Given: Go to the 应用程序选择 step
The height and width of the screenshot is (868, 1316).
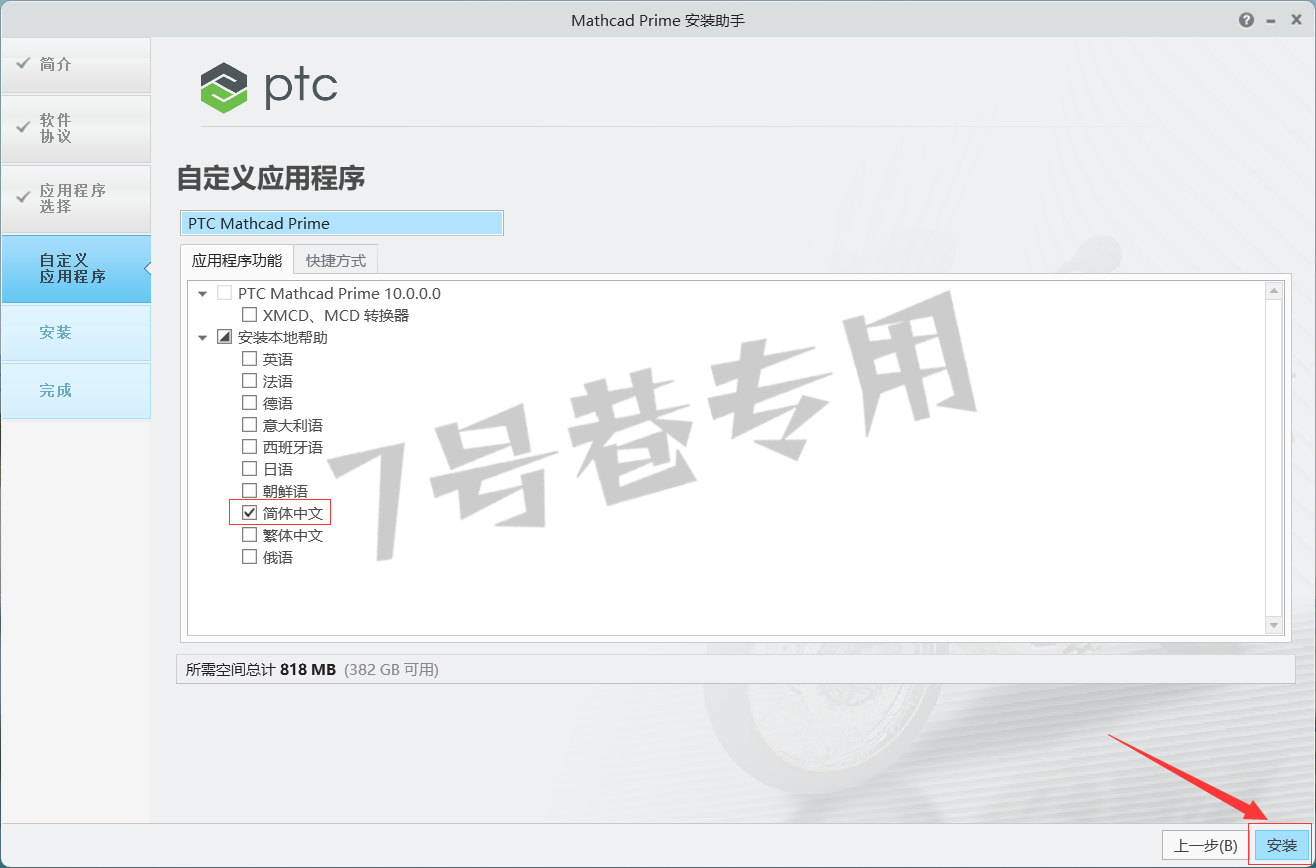Looking at the screenshot, I should (76, 199).
